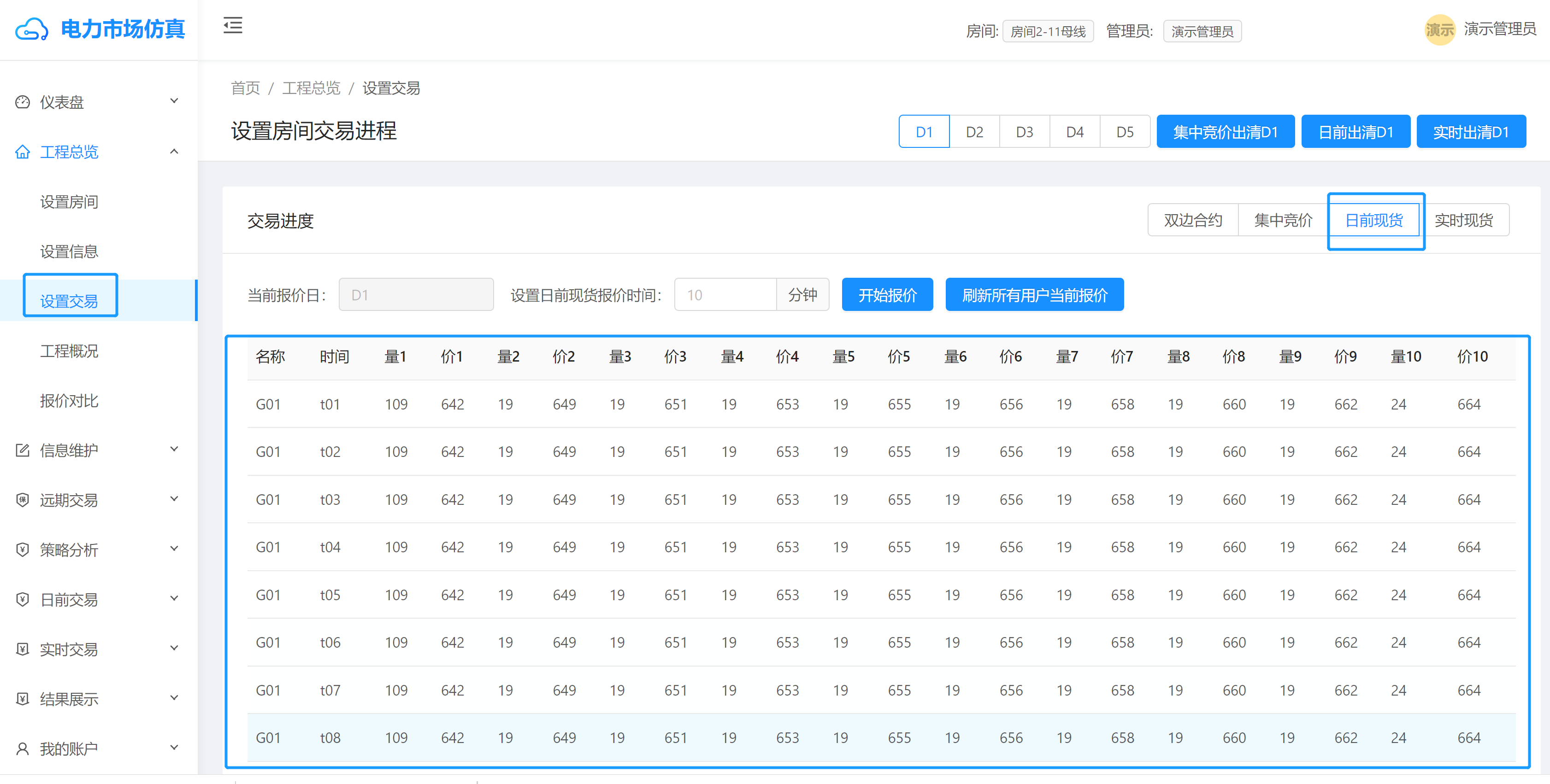
Task: Select the D3 day option
Action: point(1025,132)
